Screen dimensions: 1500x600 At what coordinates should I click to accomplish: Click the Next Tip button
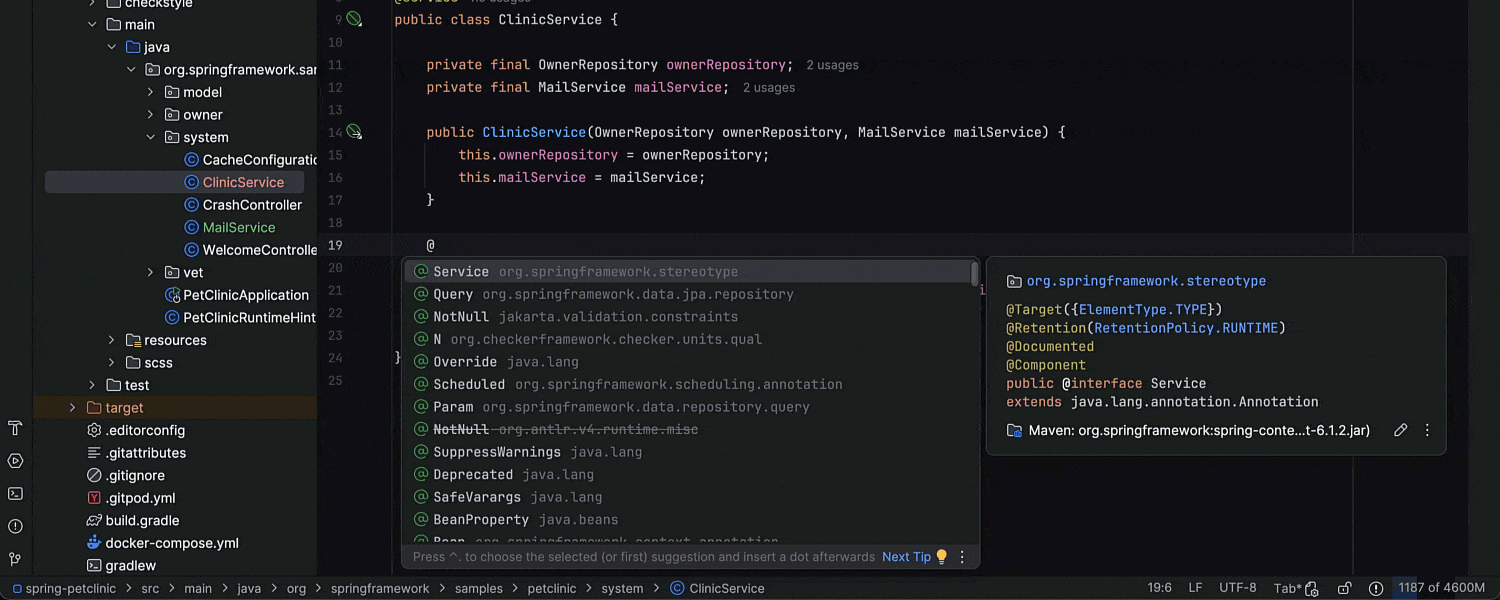[x=906, y=557]
